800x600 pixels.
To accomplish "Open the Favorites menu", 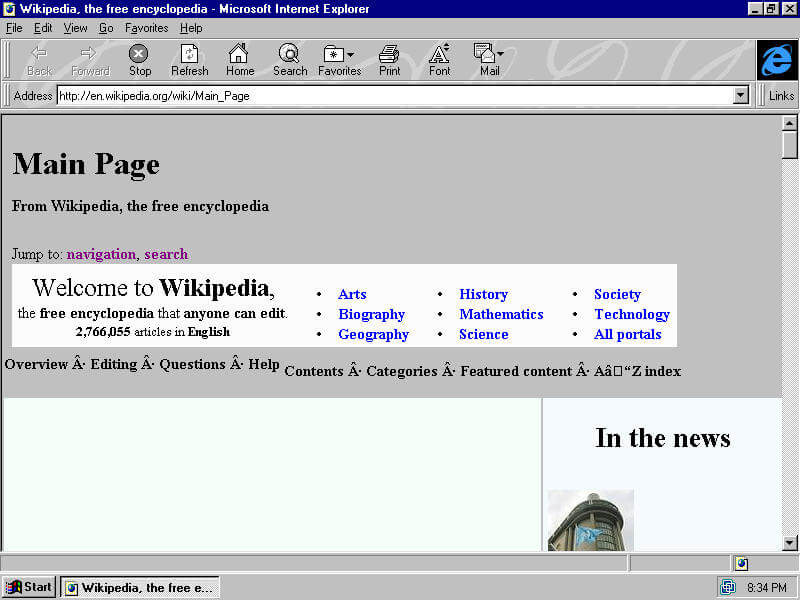I will pyautogui.click(x=146, y=28).
